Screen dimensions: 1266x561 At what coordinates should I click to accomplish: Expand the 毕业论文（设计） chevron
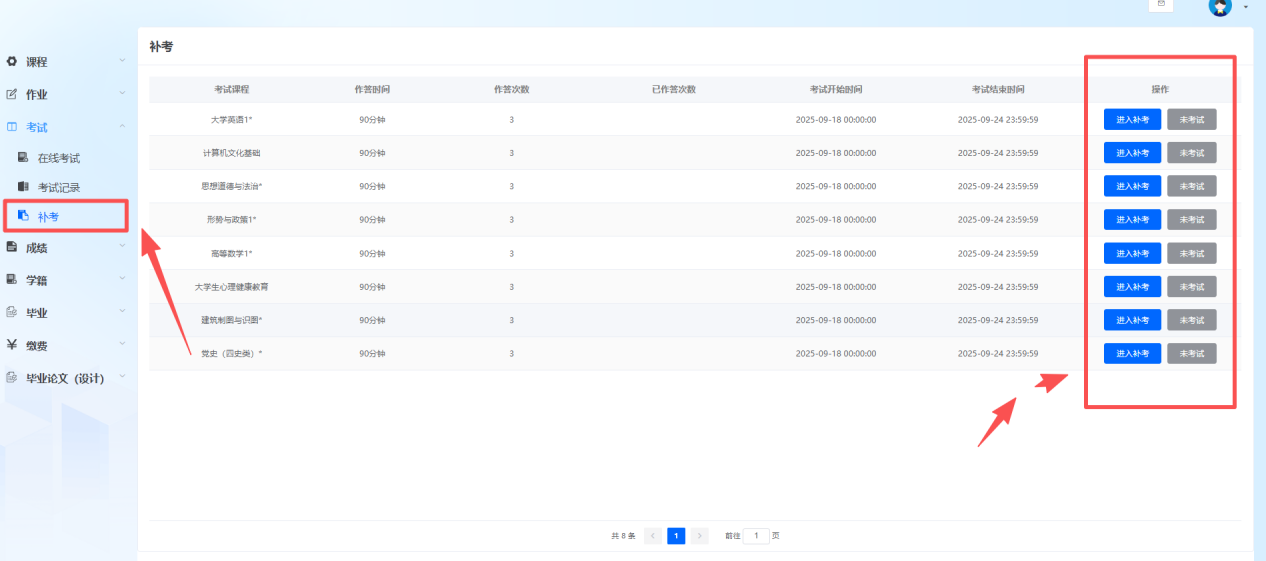pos(122,377)
